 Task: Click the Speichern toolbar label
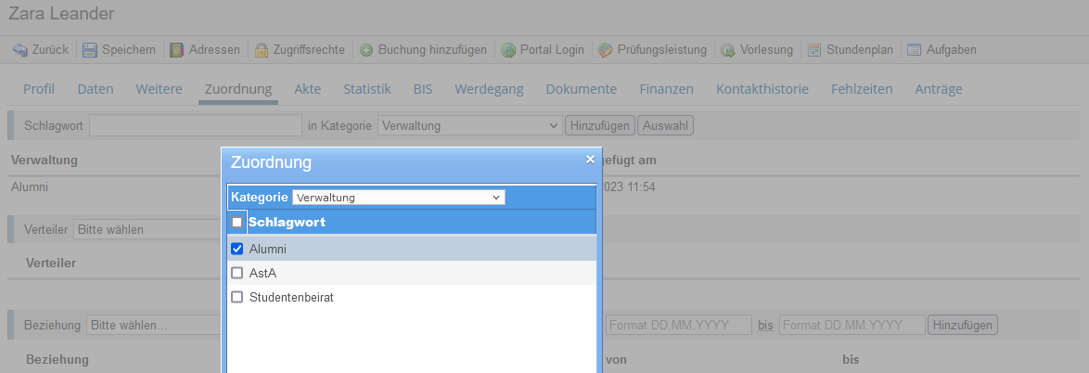click(128, 50)
